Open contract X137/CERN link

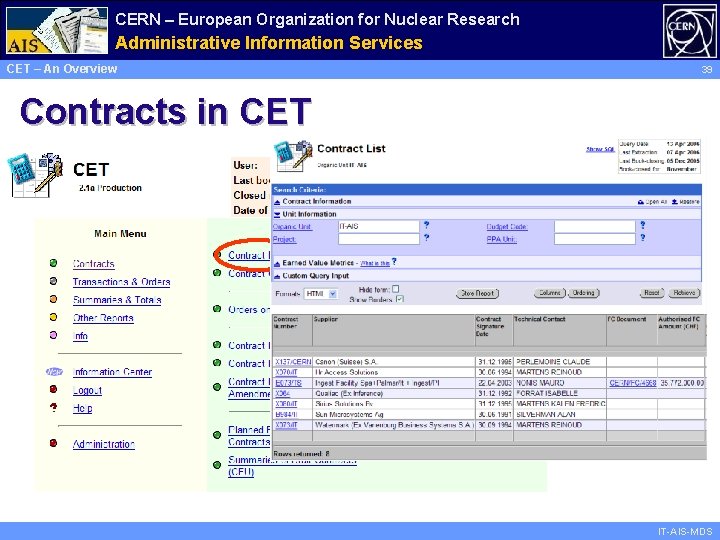click(x=293, y=362)
